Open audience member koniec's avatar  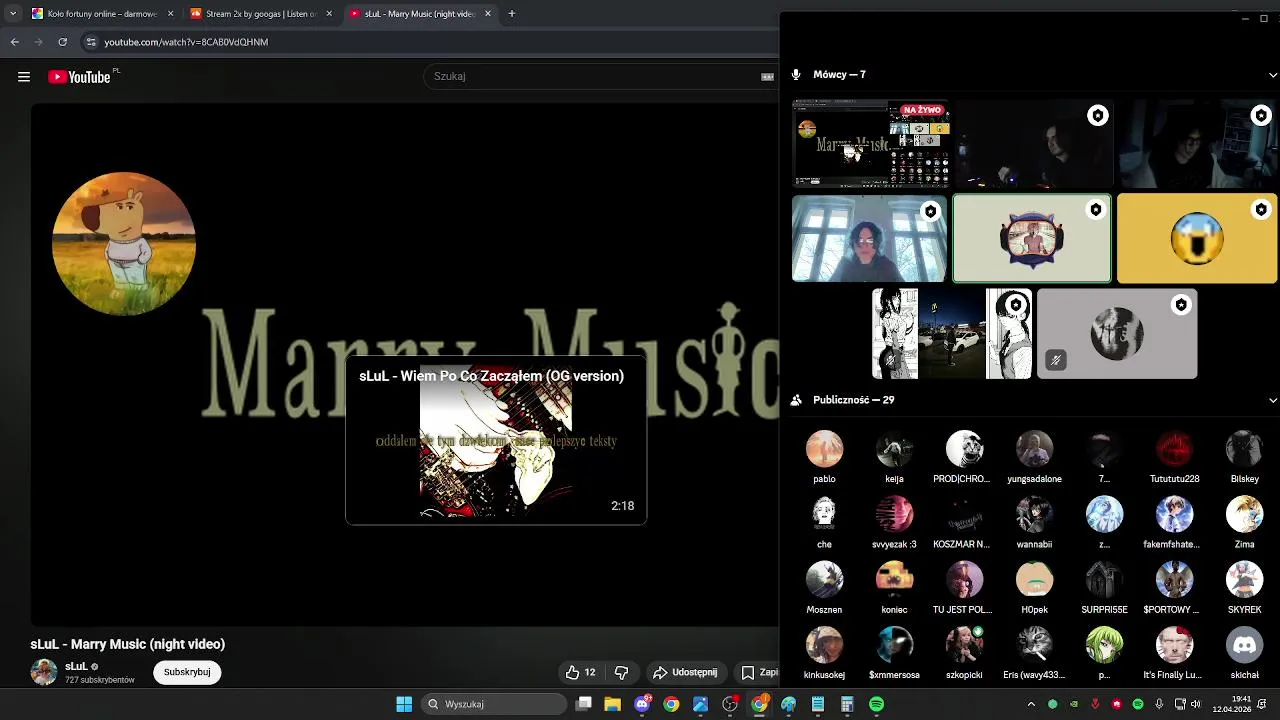(894, 579)
